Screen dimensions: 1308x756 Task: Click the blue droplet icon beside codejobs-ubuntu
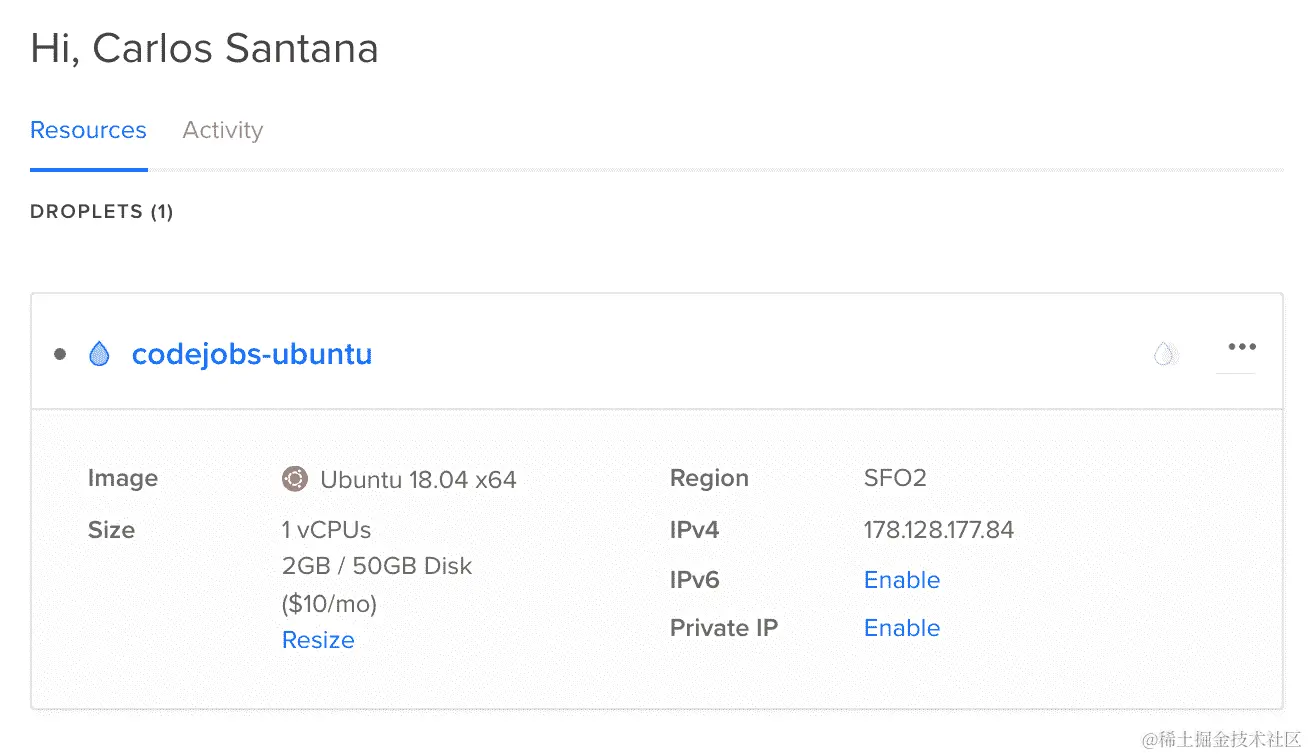(99, 354)
